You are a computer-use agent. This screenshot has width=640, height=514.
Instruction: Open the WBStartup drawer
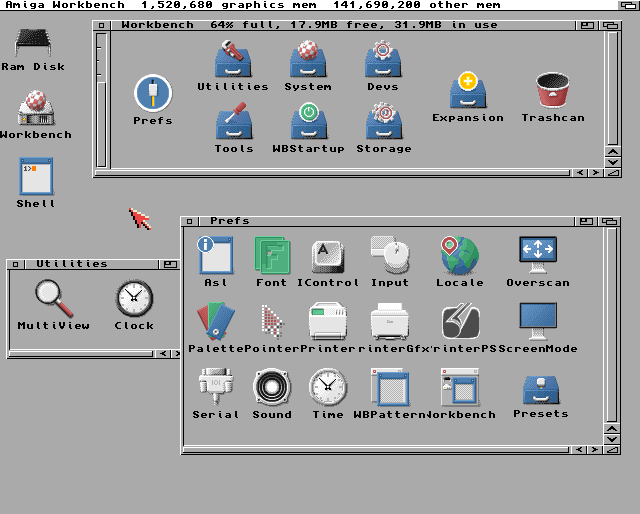pyautogui.click(x=308, y=123)
